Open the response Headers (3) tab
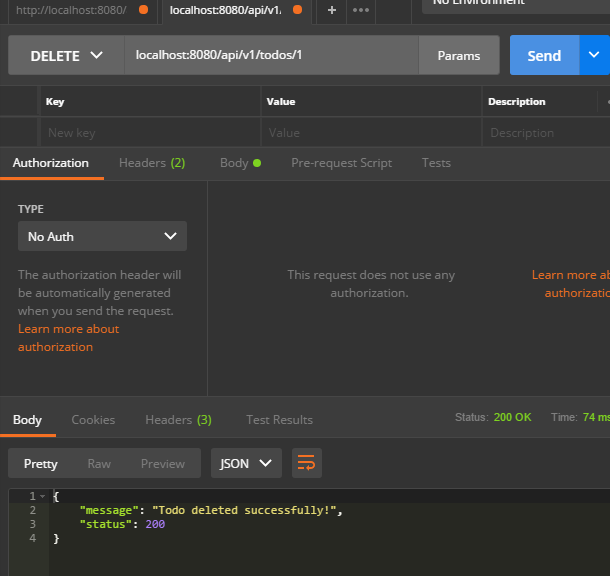This screenshot has height=576, width=610. coord(178,420)
